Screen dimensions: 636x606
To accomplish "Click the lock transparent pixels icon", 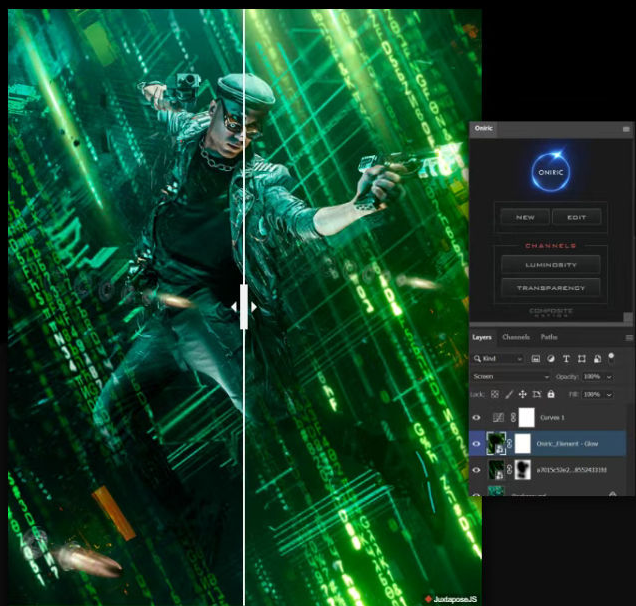I will click(494, 395).
